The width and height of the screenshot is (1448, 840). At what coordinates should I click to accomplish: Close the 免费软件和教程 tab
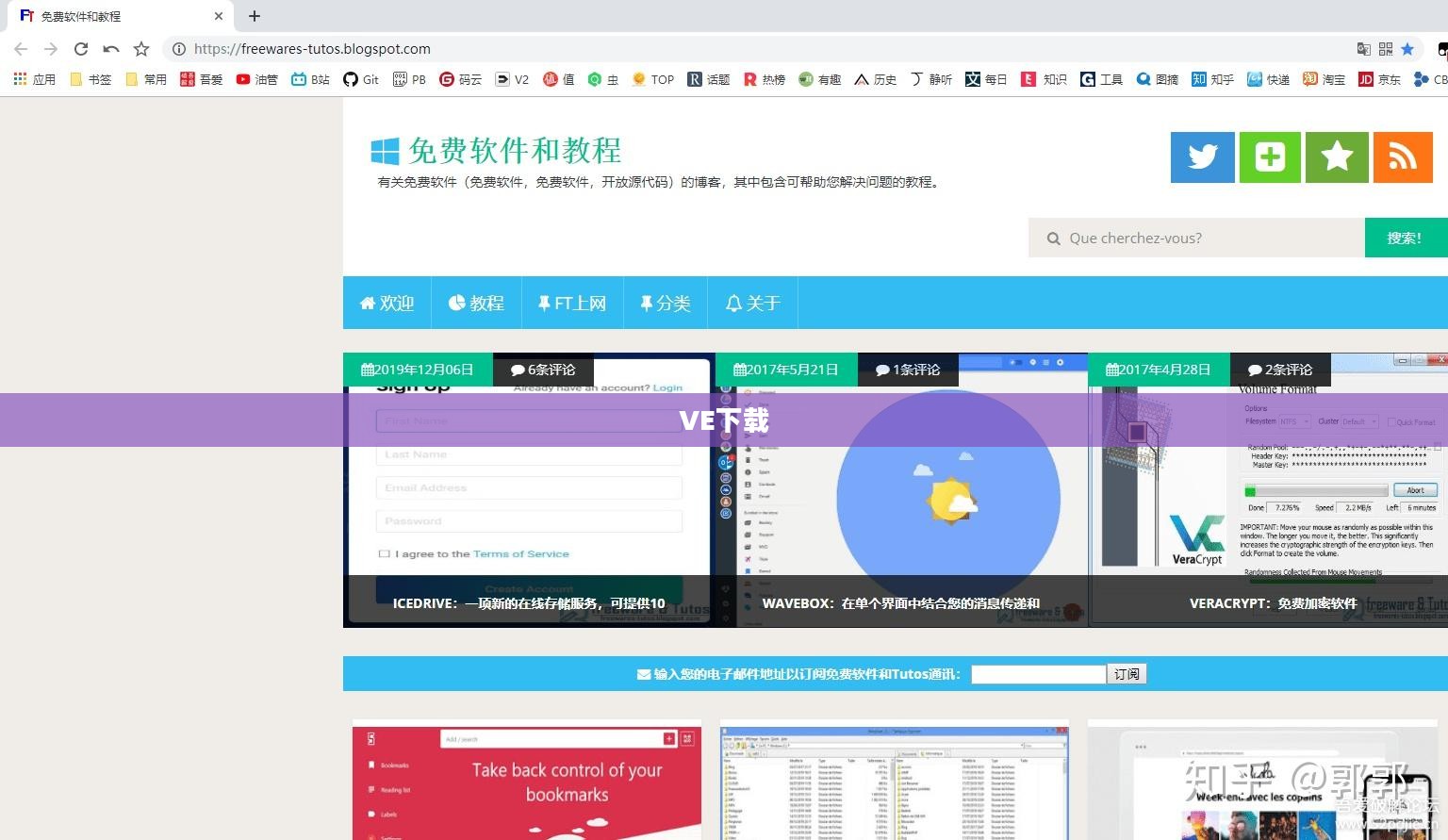point(218,16)
